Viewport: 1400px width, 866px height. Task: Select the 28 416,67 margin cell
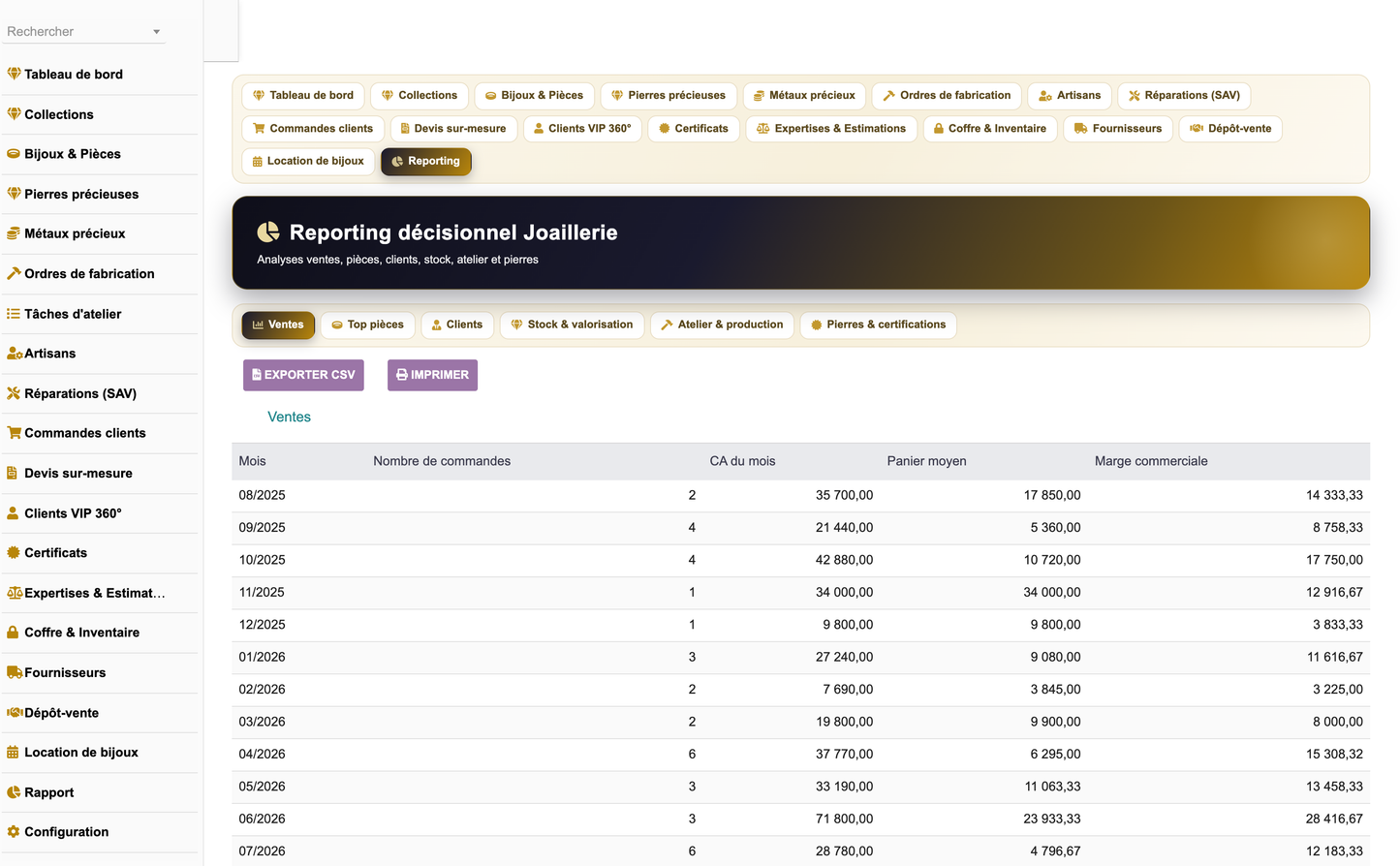[1334, 819]
